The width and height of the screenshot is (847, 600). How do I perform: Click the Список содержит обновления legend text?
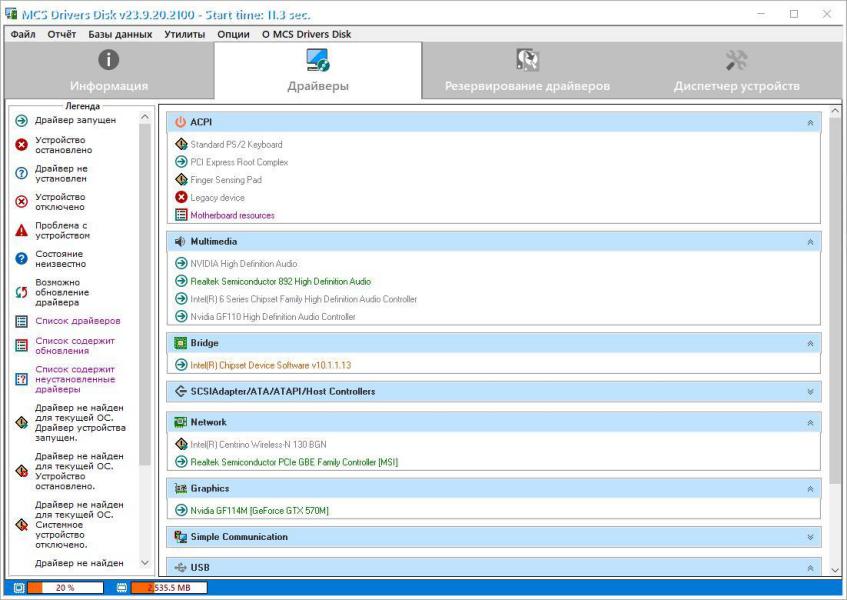(75, 346)
